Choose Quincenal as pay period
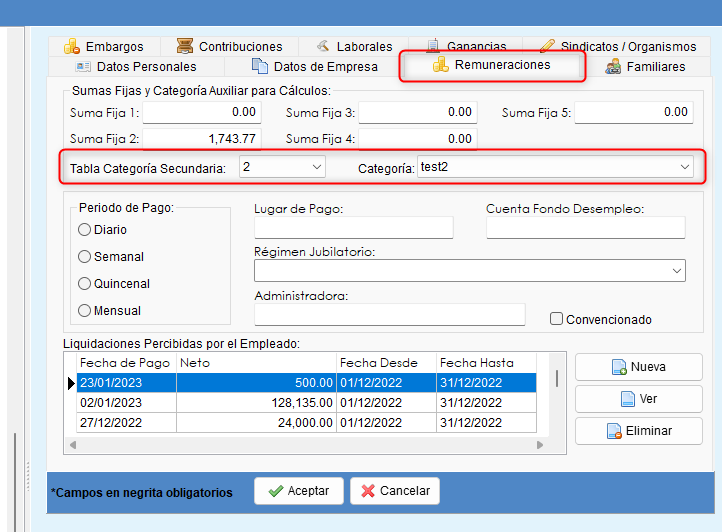This screenshot has height=532, width=722. [84, 284]
